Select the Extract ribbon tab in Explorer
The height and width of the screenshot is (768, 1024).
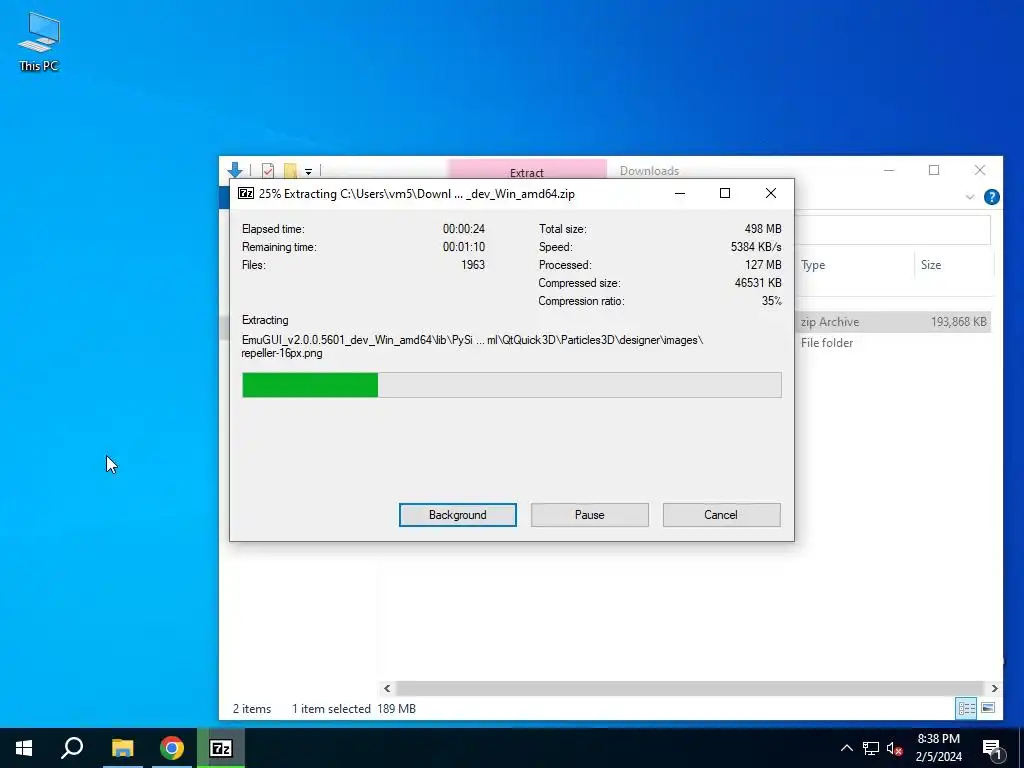point(526,171)
